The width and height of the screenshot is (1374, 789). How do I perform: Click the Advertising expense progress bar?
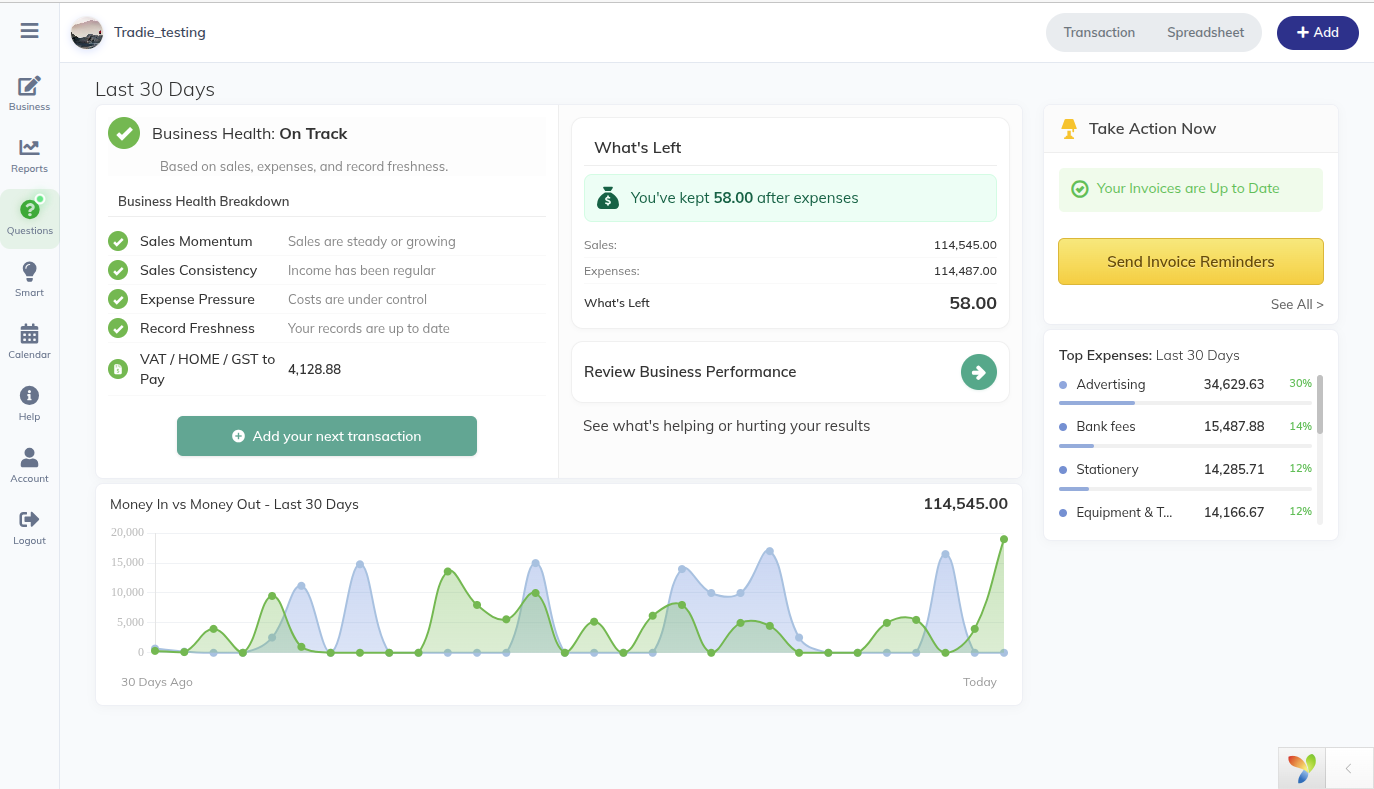click(x=1185, y=403)
